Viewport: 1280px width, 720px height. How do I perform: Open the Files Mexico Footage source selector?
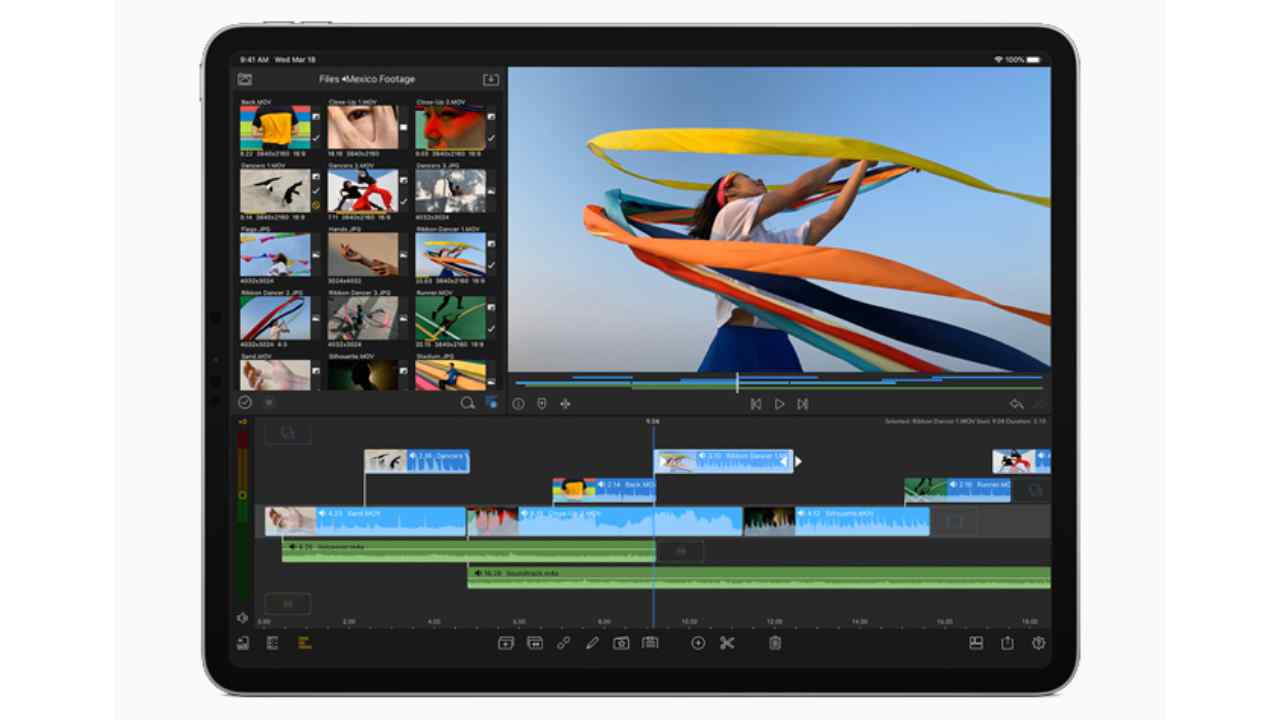(x=367, y=79)
